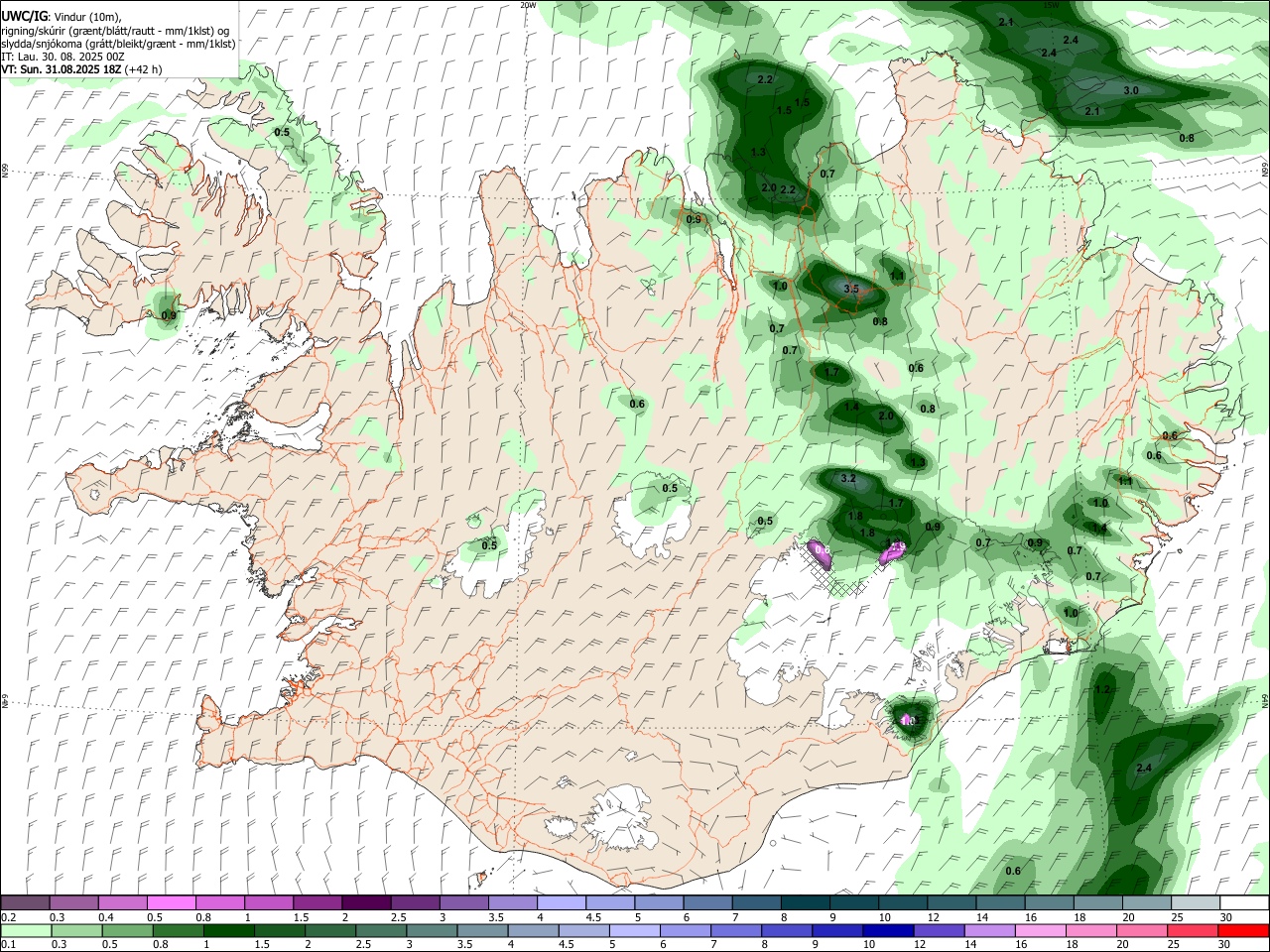This screenshot has height=952, width=1270.
Task: Pick the lower-legend pale green swatch above 0.1
Action: click(x=26, y=930)
